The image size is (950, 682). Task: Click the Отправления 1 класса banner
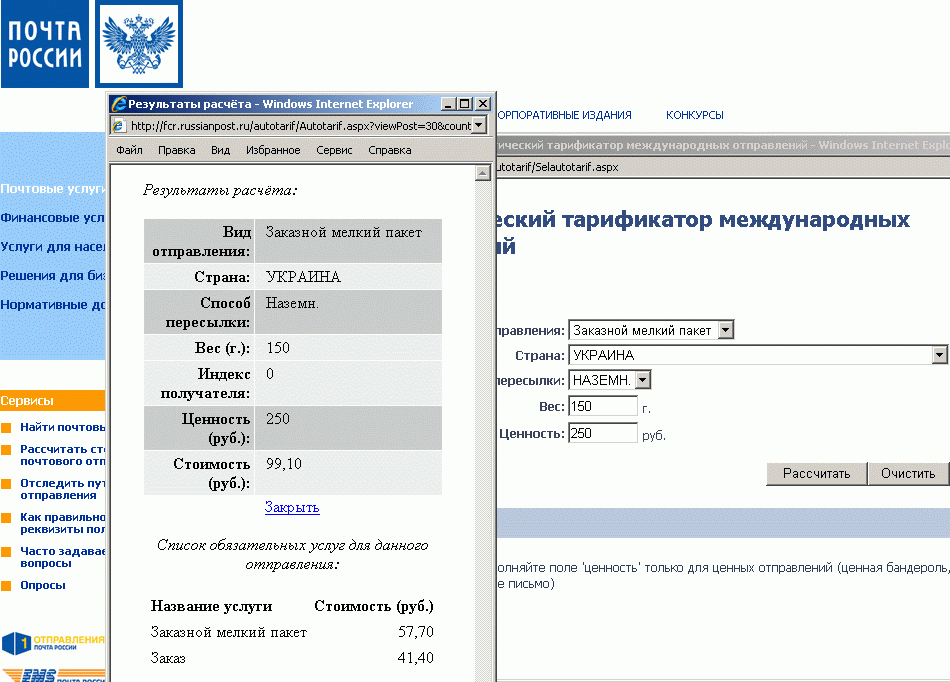(53, 643)
